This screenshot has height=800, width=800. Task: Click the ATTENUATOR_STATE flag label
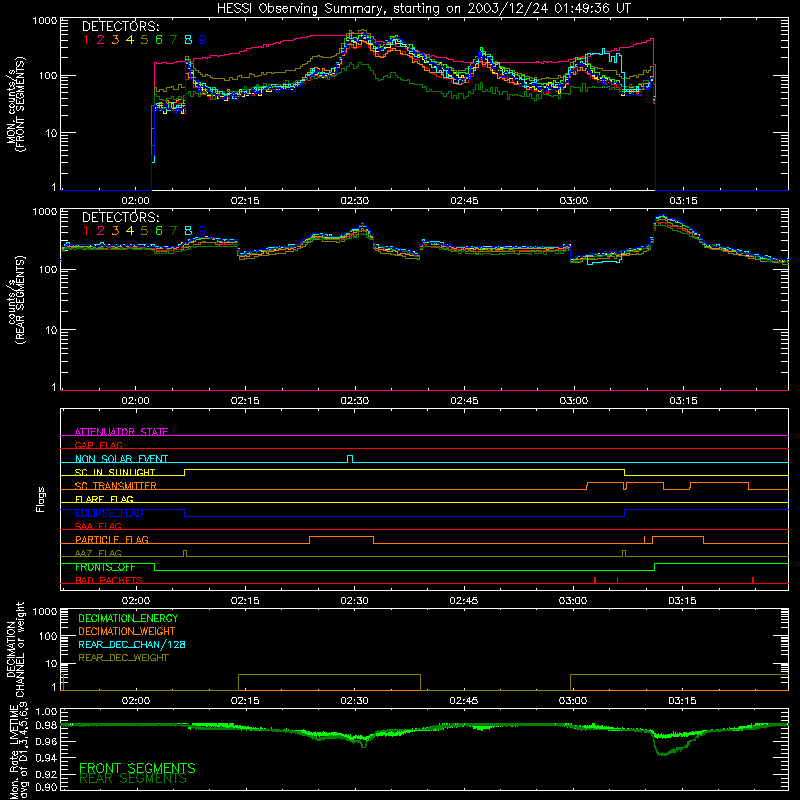(121, 432)
